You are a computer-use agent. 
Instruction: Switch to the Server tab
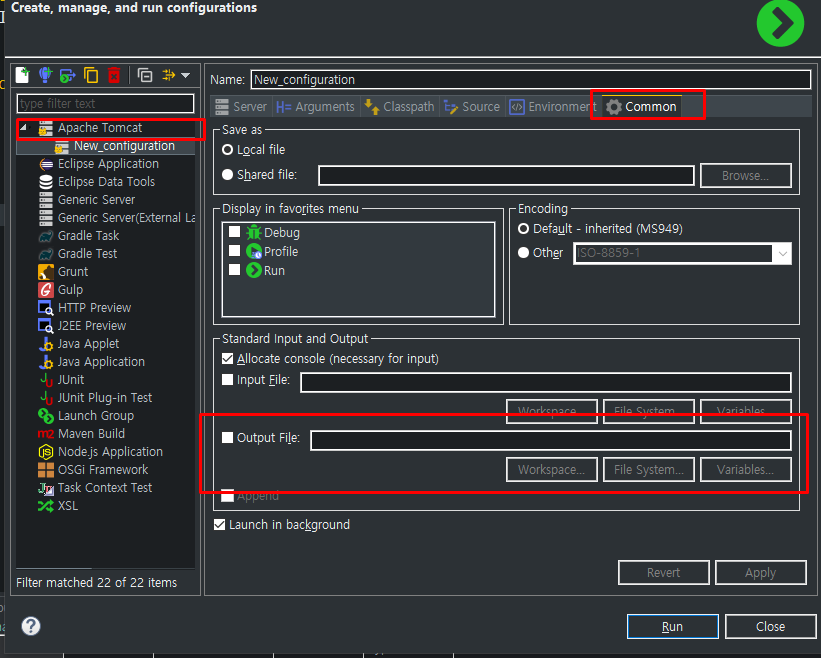click(x=241, y=107)
